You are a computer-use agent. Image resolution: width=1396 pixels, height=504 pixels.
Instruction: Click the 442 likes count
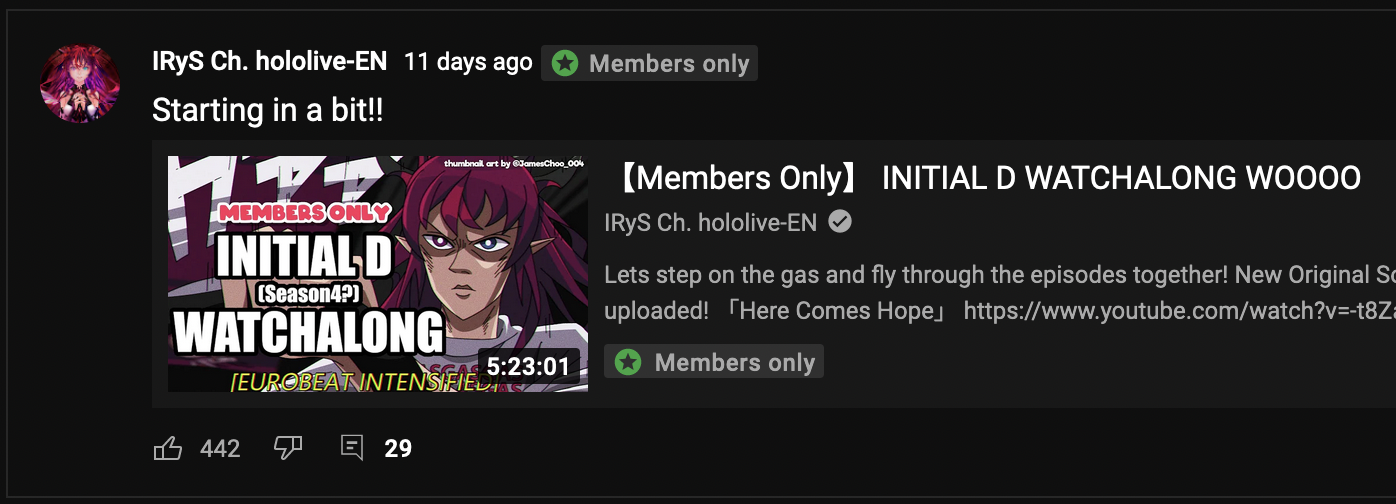pos(220,449)
